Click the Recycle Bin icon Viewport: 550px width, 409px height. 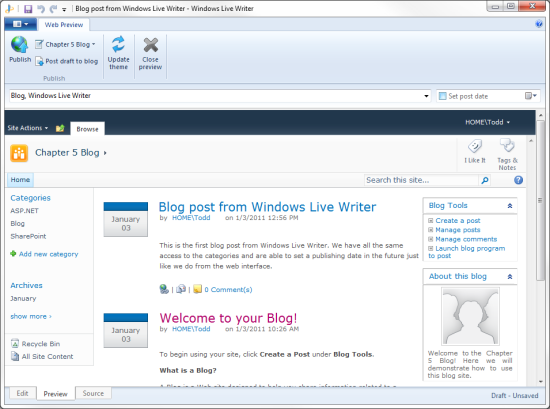coord(15,343)
